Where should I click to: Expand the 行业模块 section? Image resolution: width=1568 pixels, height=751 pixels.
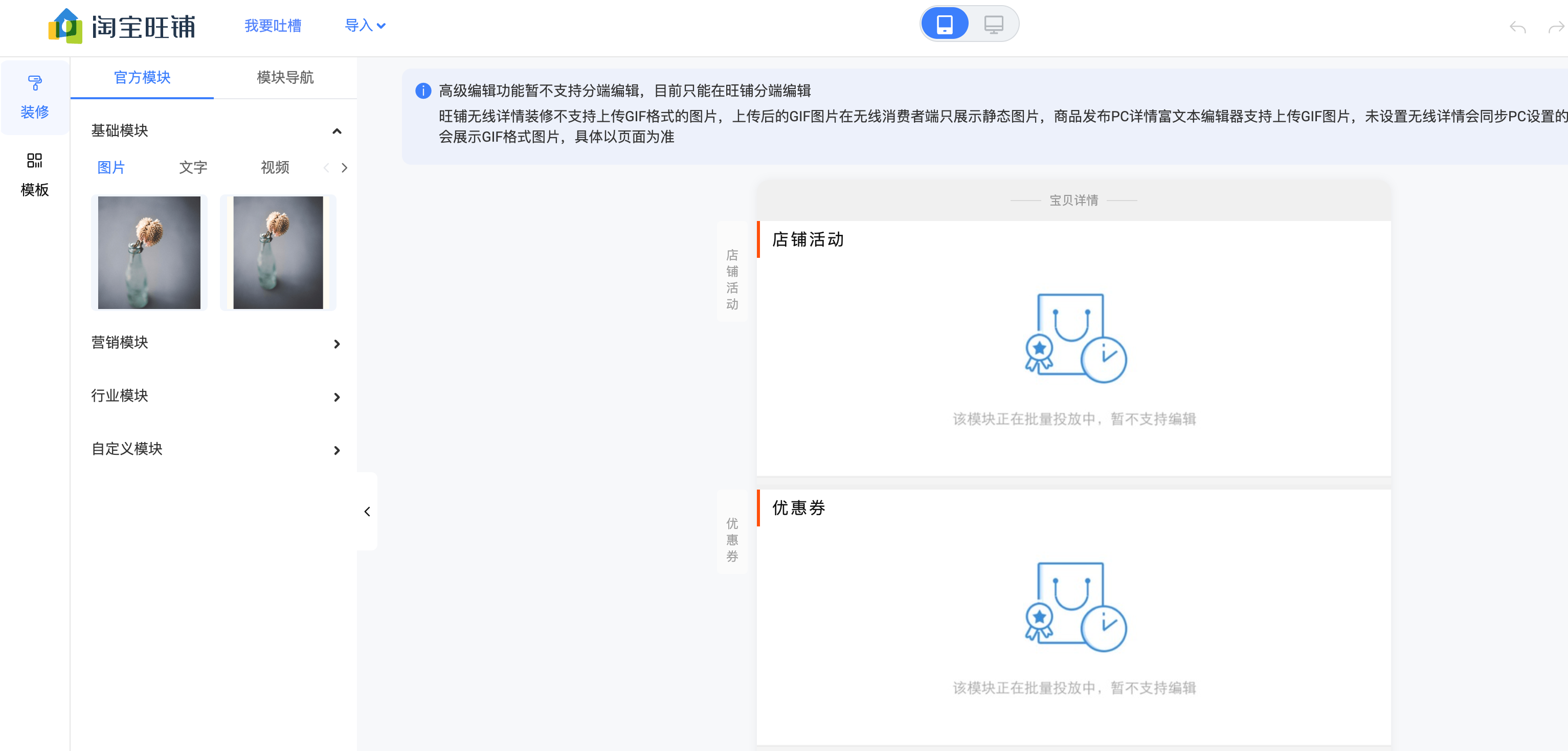click(x=216, y=396)
